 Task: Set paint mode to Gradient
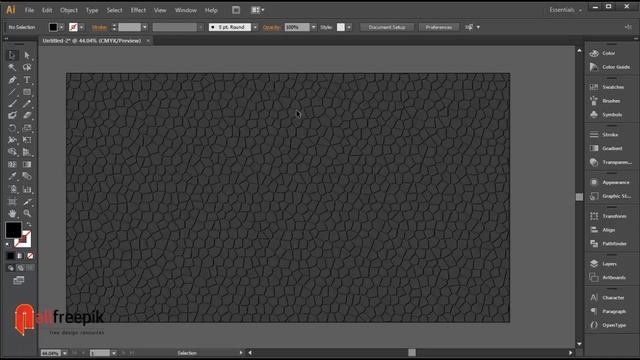tap(20, 256)
